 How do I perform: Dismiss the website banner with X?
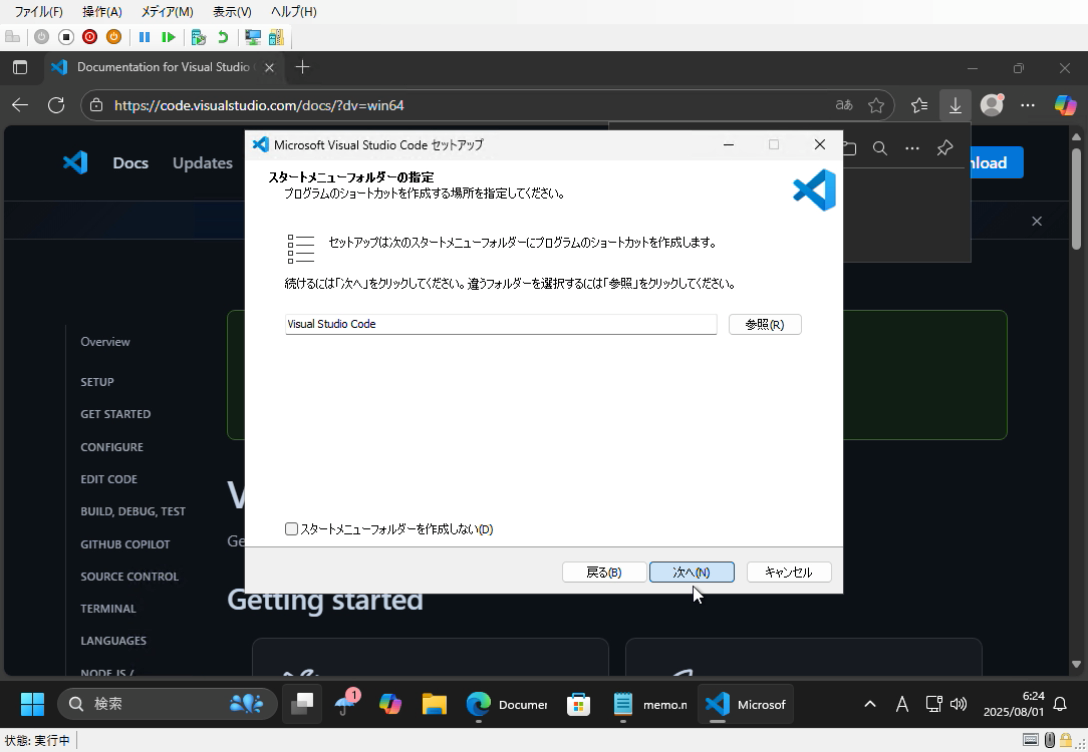(1037, 221)
